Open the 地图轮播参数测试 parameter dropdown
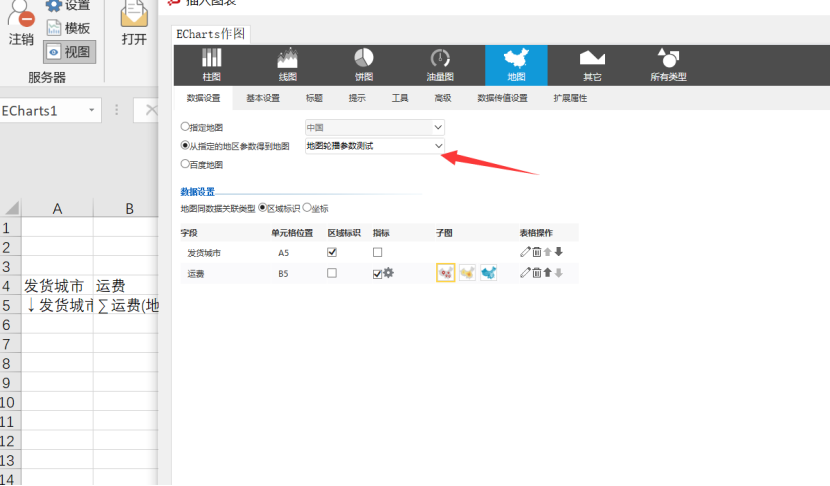830x486 pixels. (x=375, y=146)
